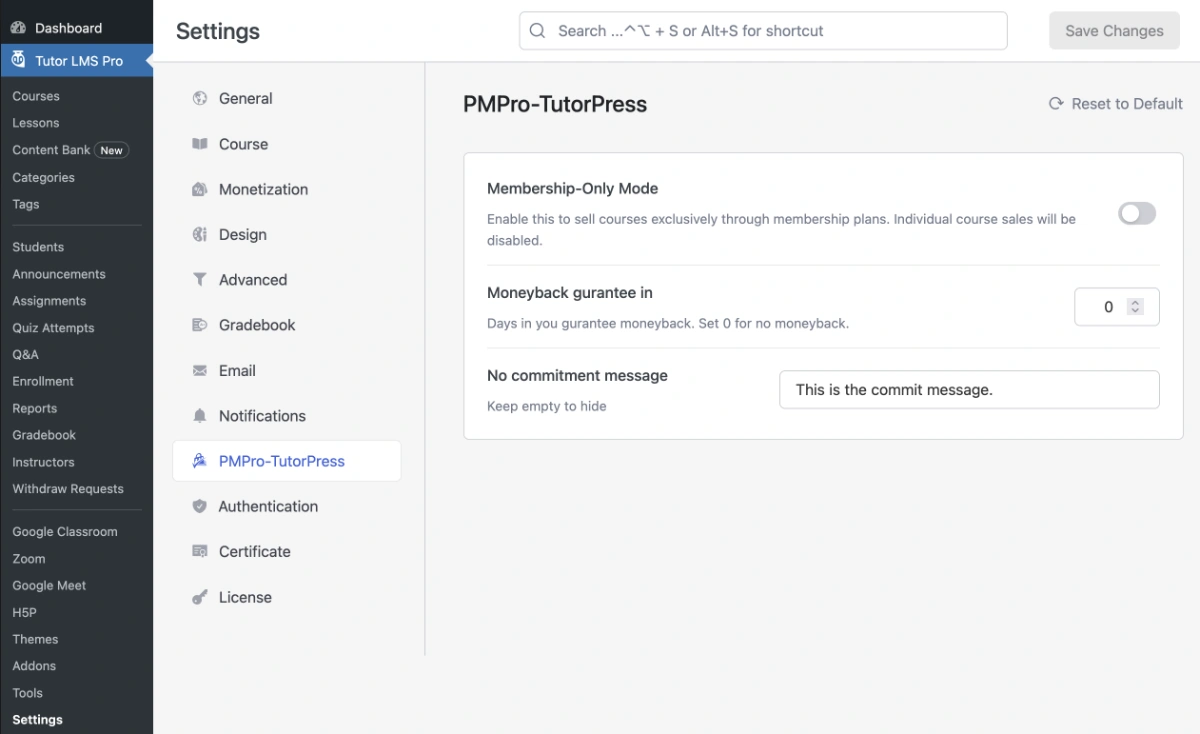This screenshot has height=734, width=1200.
Task: Open the Addons page in sidebar
Action: click(33, 665)
